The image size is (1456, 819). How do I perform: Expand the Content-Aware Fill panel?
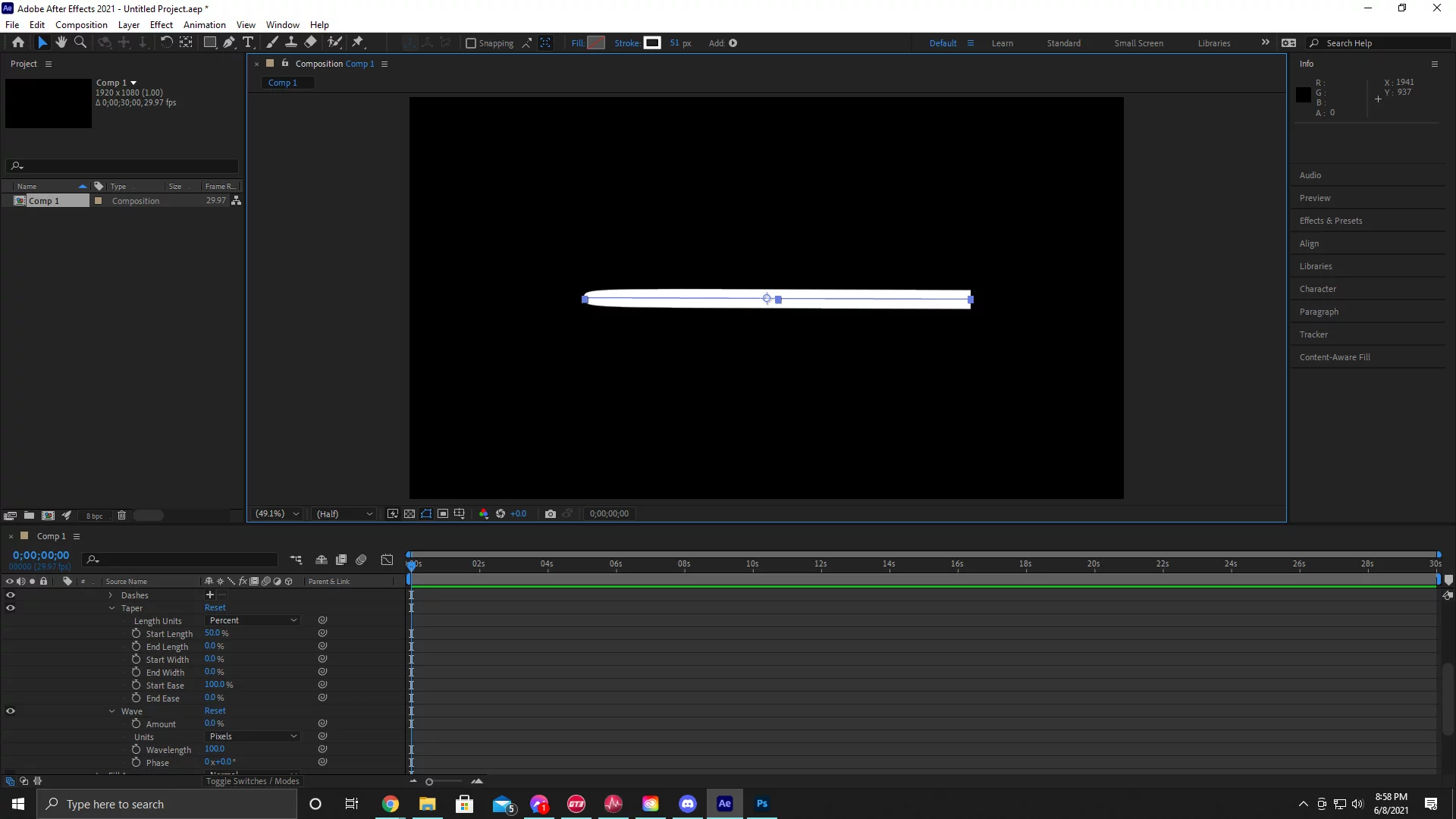1334,357
